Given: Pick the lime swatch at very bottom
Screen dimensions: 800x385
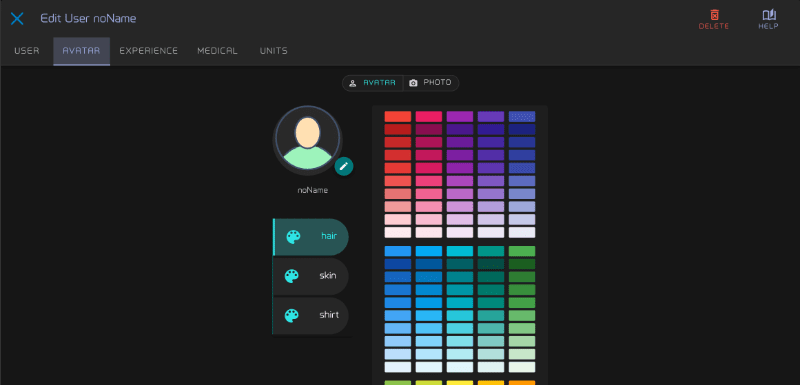Looking at the screenshot, I should point(429,382).
